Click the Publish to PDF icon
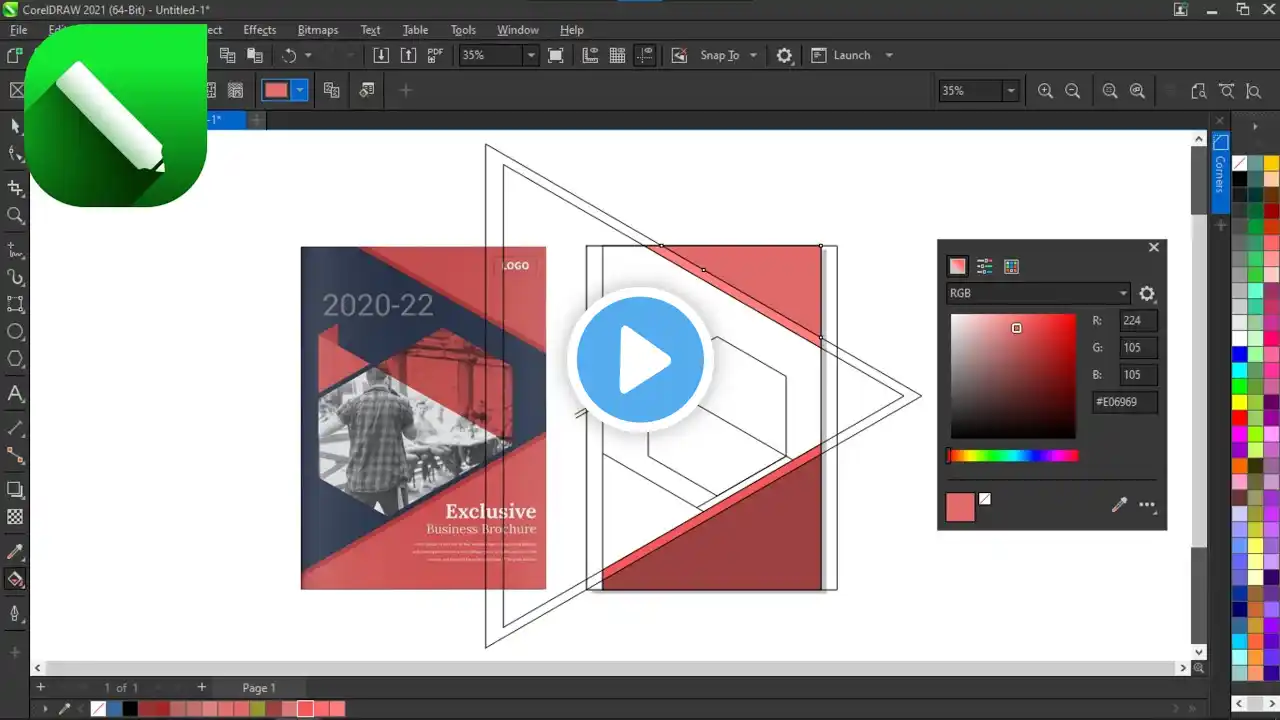Screen dimensions: 1280x720 click(435, 55)
